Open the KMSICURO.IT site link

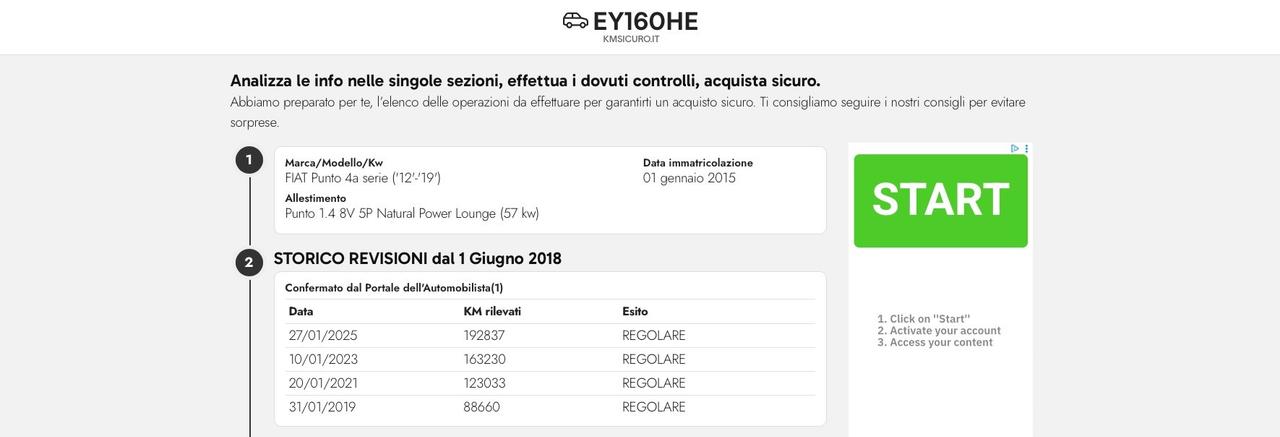point(631,39)
